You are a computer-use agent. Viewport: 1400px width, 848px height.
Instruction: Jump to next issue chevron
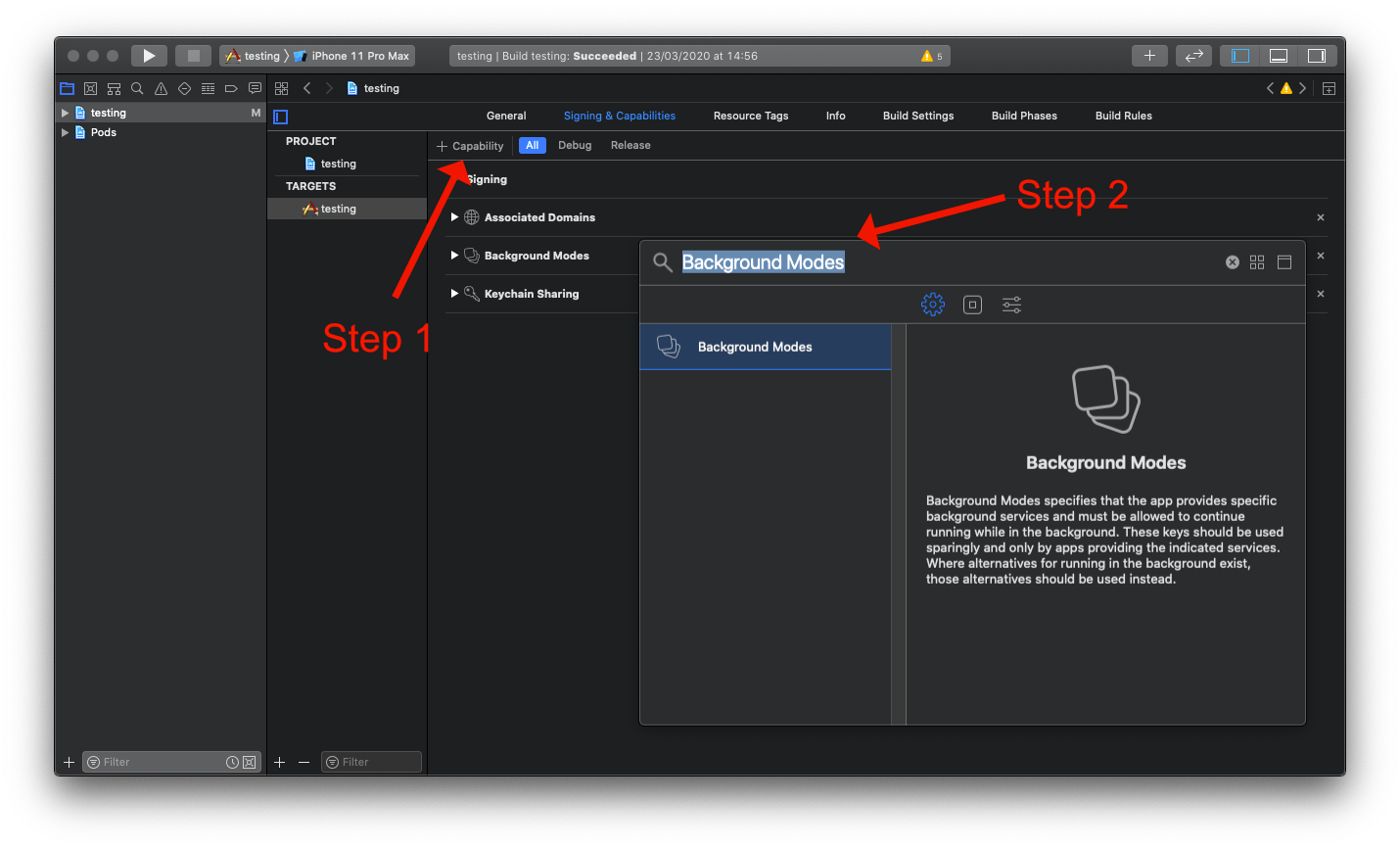[1302, 88]
